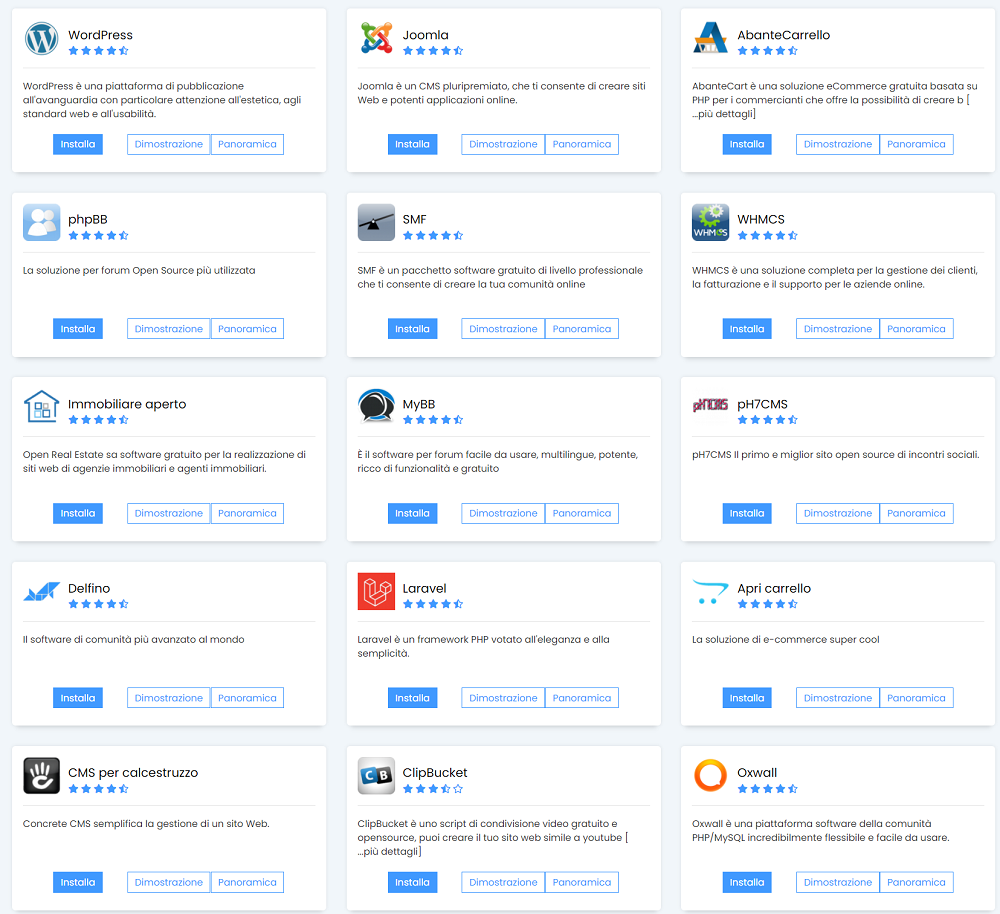The image size is (1000, 914).
Task: Click the WHMCS gear logo
Action: [710, 222]
